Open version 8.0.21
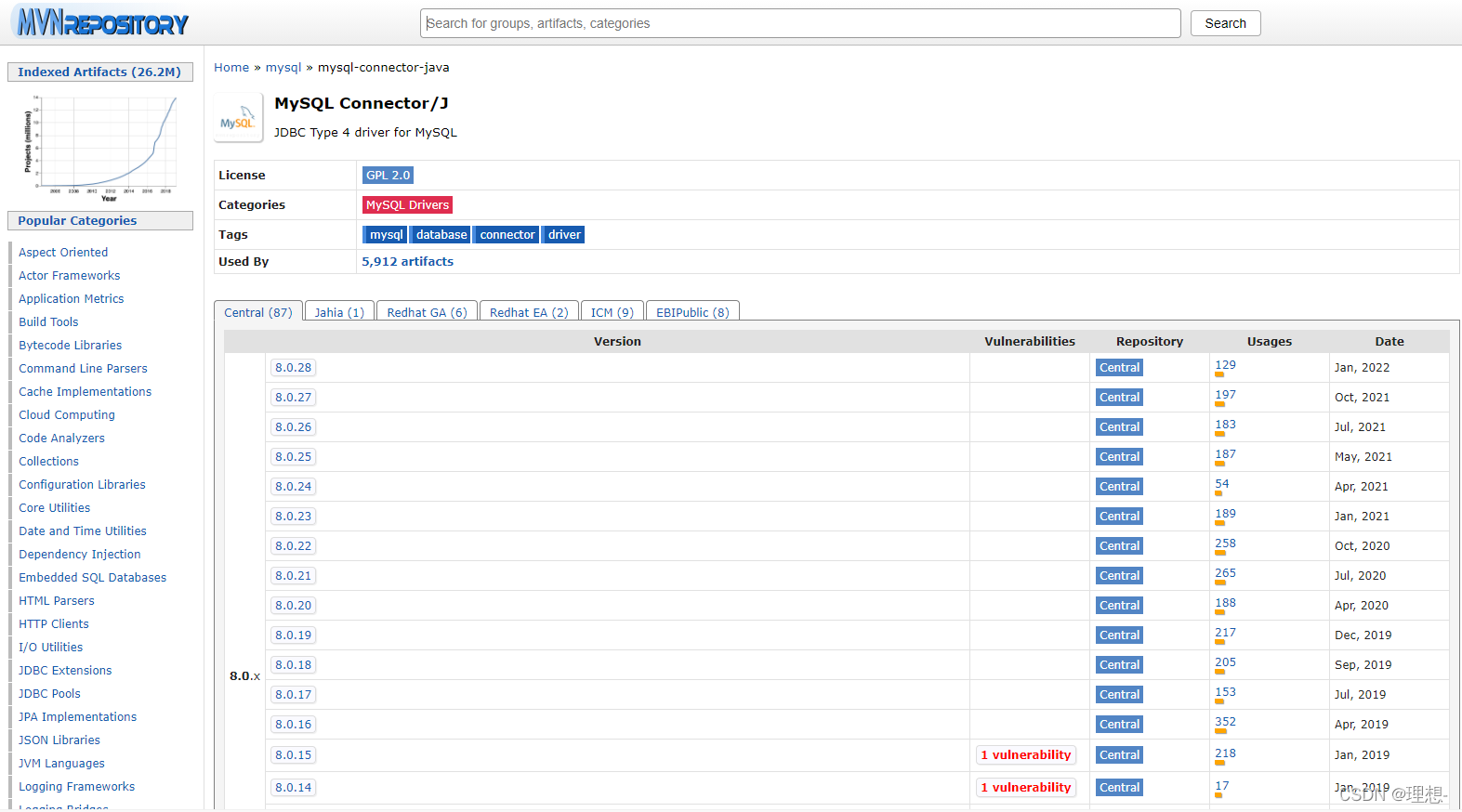1462x812 pixels. pyautogui.click(x=293, y=576)
